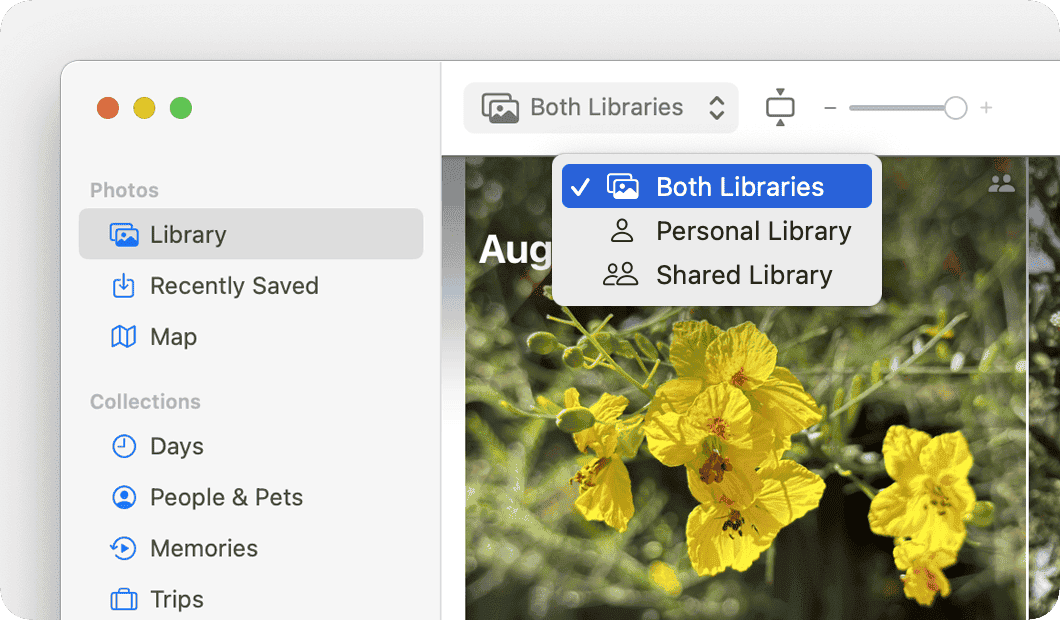Click the up-down chevron on library picker
The height and width of the screenshot is (620, 1060).
point(717,107)
